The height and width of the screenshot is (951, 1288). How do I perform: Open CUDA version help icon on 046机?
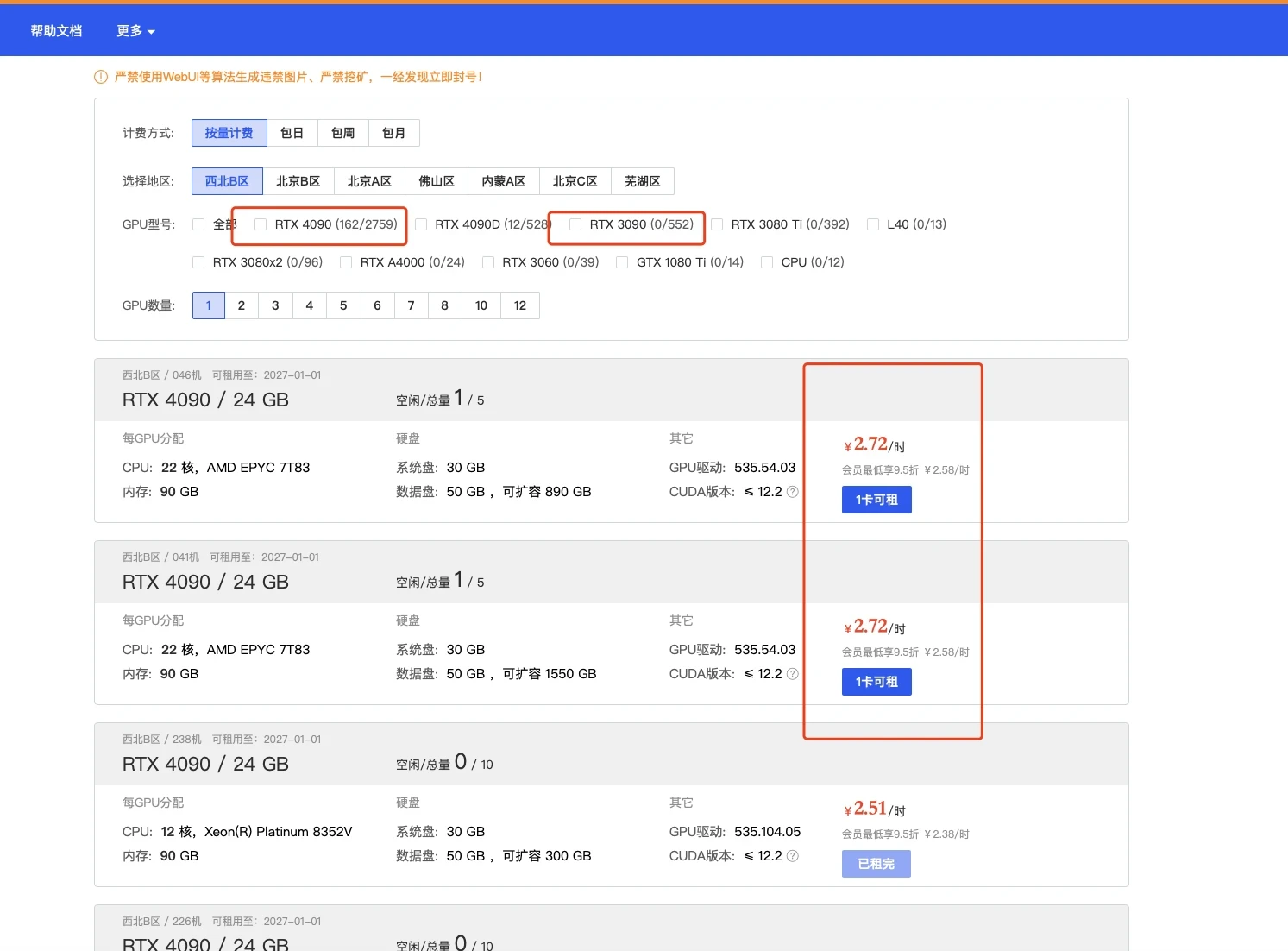coord(793,492)
